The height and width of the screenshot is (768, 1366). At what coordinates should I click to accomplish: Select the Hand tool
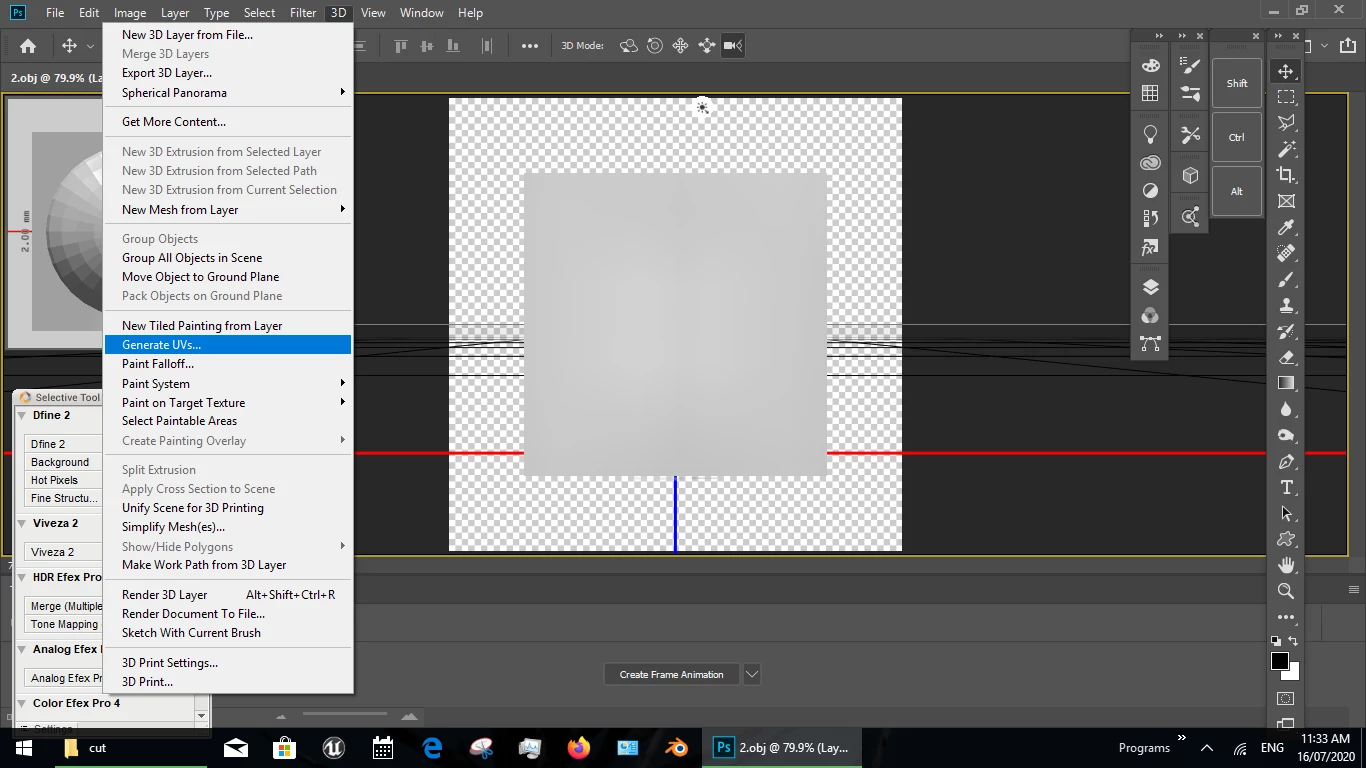point(1286,565)
